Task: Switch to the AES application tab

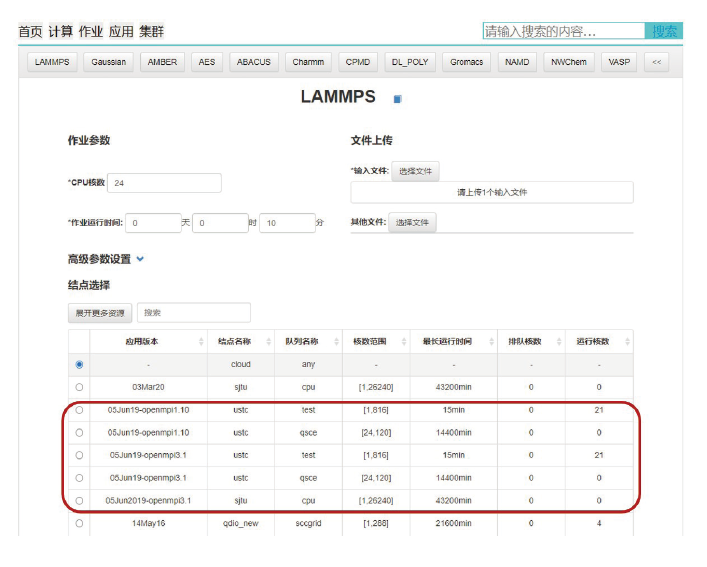Action: click(207, 62)
